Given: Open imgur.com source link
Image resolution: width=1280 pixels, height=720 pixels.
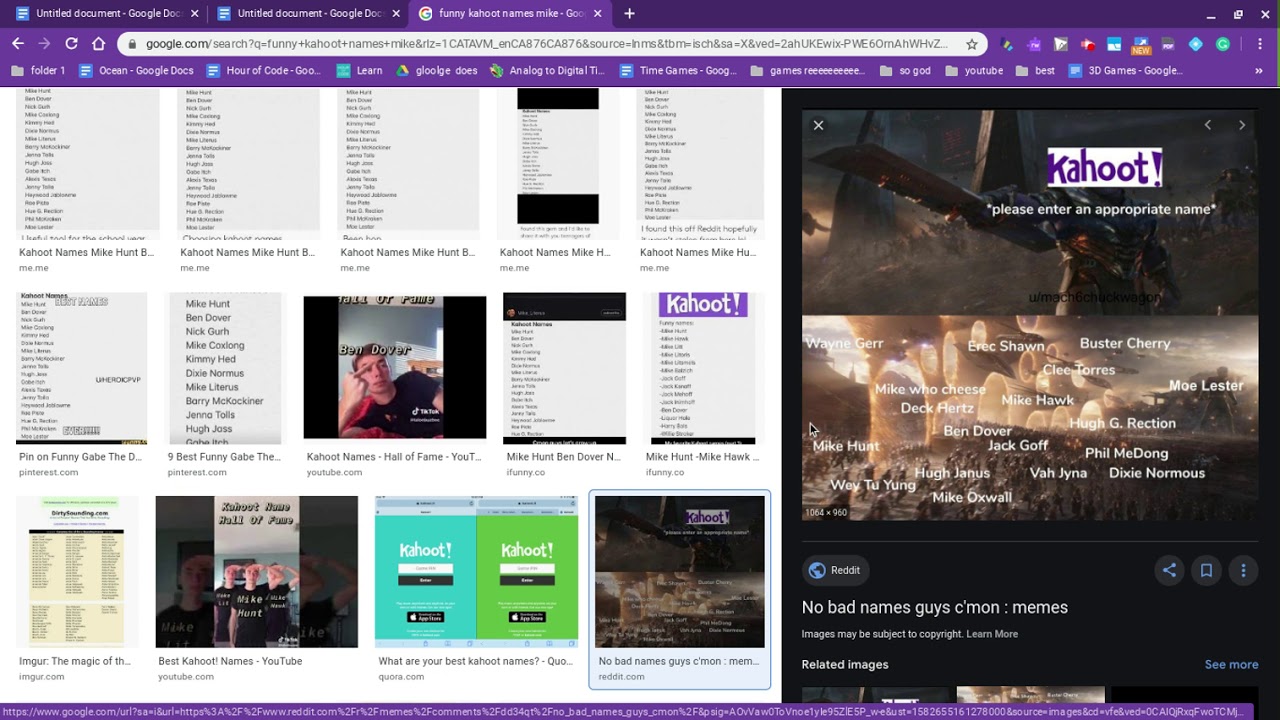Looking at the screenshot, I should pyautogui.click(x=41, y=676).
